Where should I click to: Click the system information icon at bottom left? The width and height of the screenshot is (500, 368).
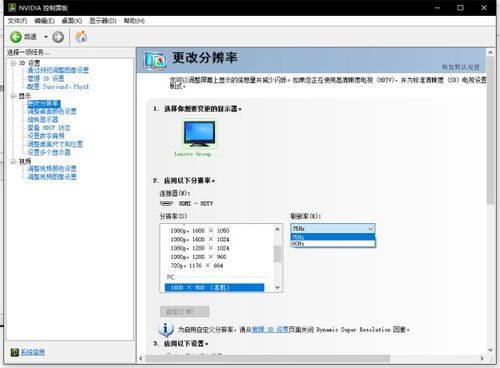pyautogui.click(x=14, y=352)
